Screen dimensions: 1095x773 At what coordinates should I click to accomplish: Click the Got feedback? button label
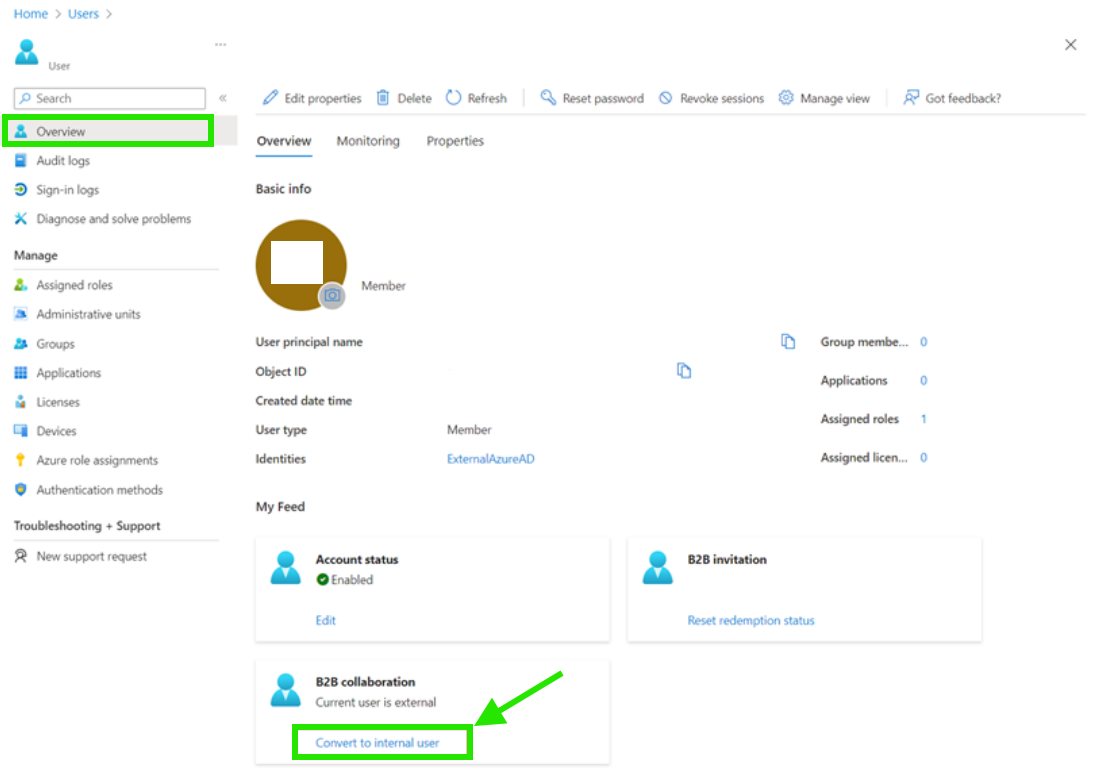click(x=963, y=98)
